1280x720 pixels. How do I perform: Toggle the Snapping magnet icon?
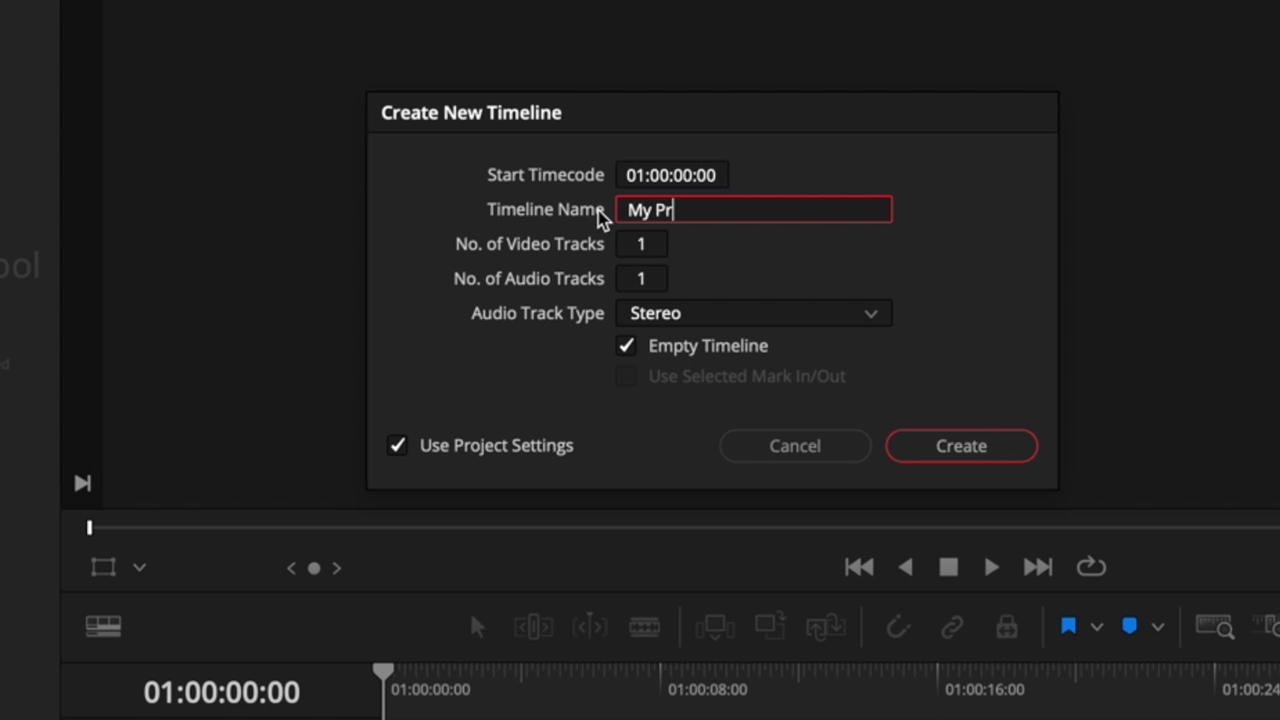pyautogui.click(x=897, y=627)
